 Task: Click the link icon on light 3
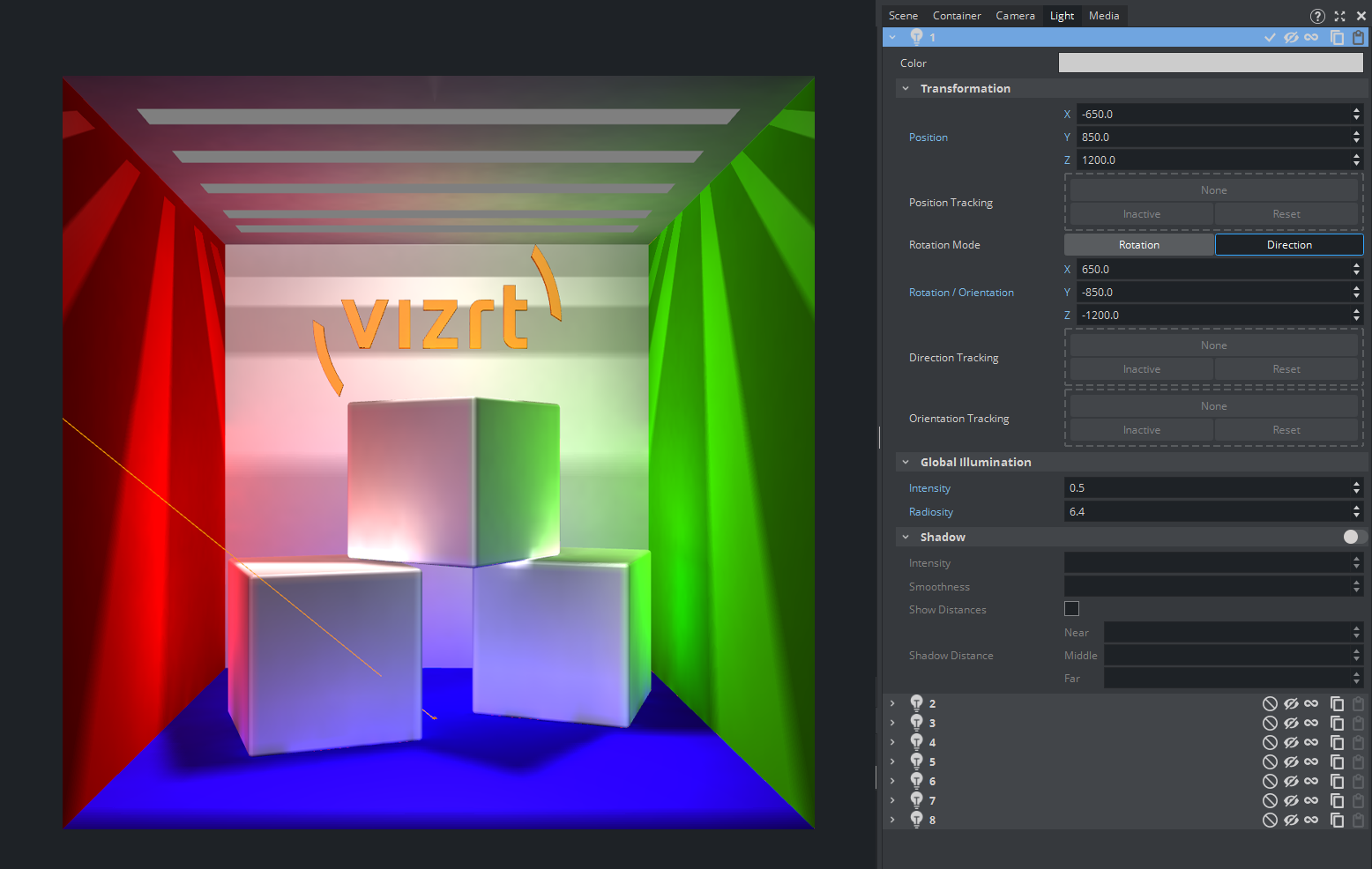1311,723
